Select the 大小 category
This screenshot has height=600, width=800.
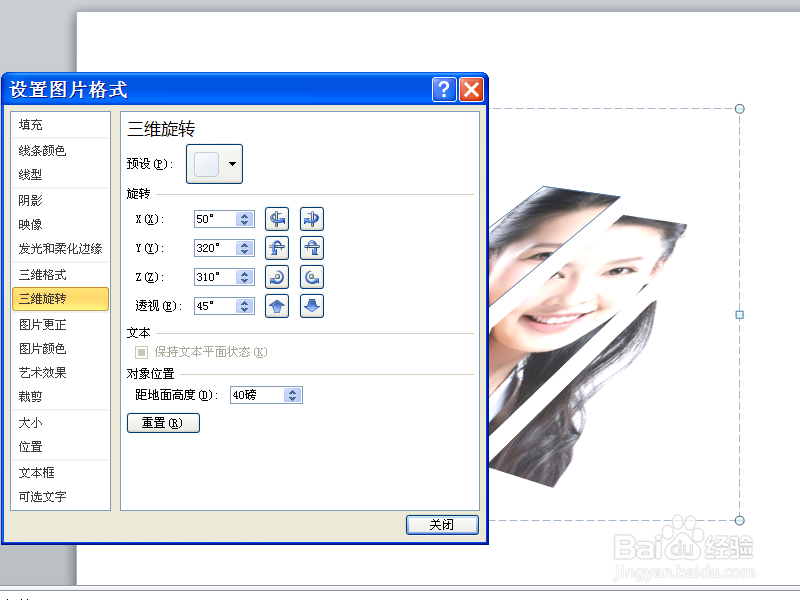click(60, 423)
